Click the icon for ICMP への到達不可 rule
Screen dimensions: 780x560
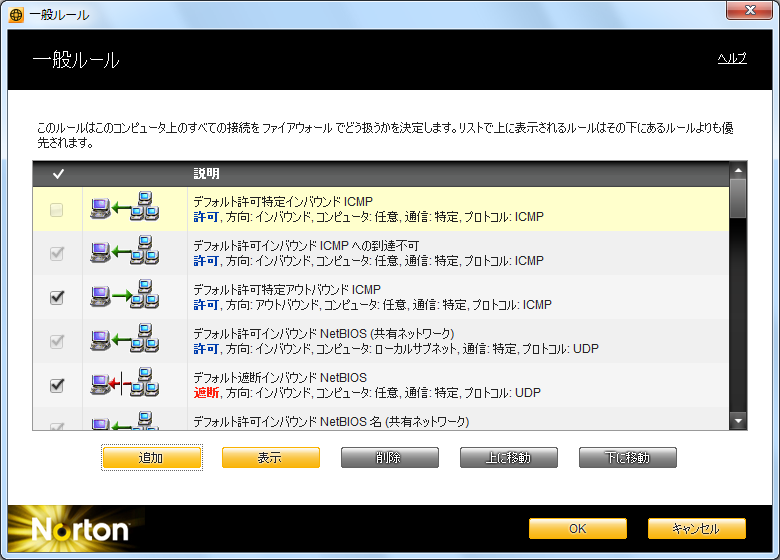(124, 253)
